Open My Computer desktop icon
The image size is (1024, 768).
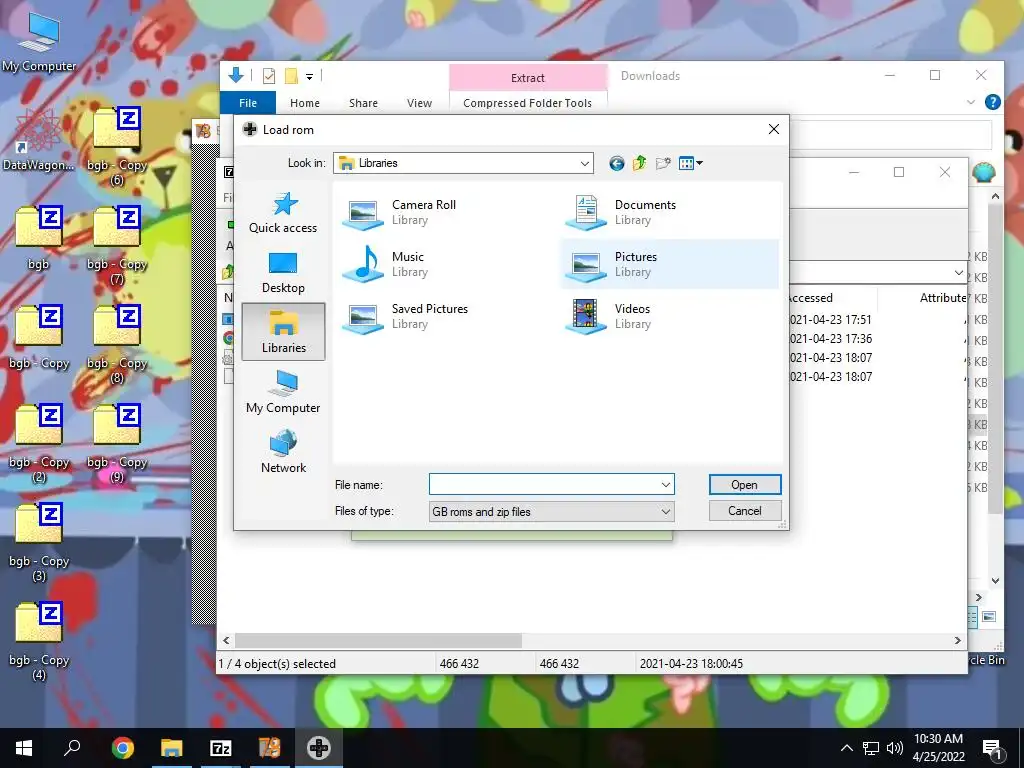pos(39,42)
